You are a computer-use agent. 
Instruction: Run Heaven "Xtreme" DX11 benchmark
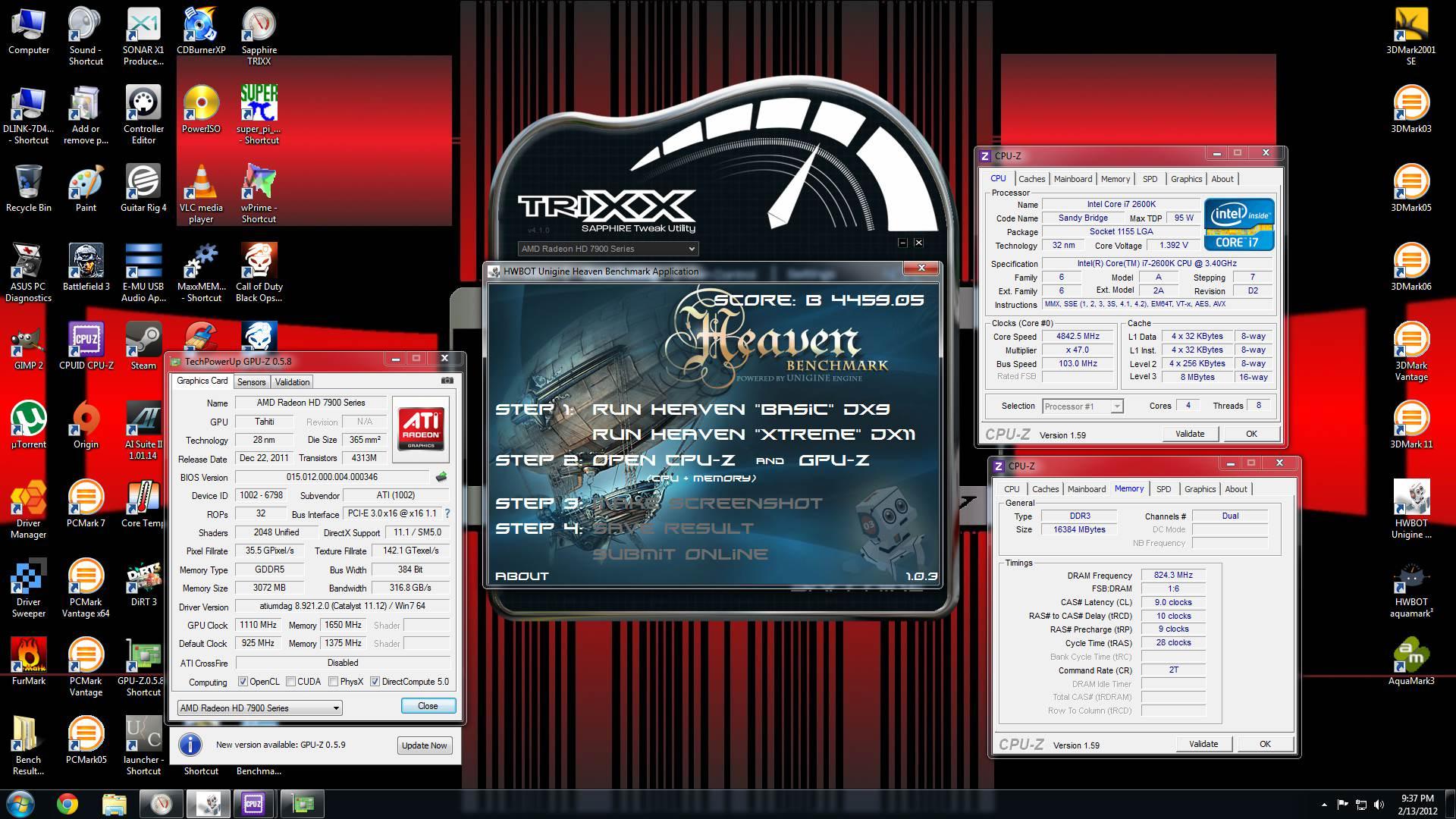753,435
